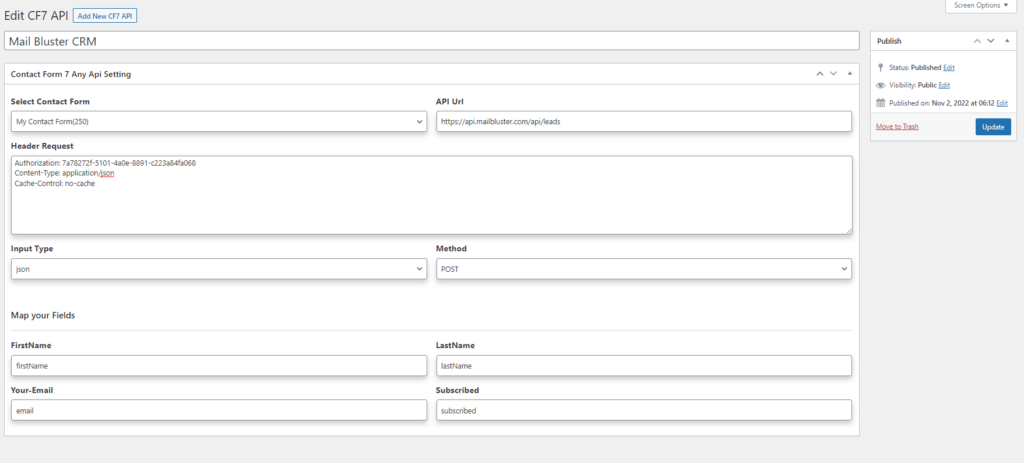
Task: Open the Method dropdown
Action: click(x=643, y=269)
